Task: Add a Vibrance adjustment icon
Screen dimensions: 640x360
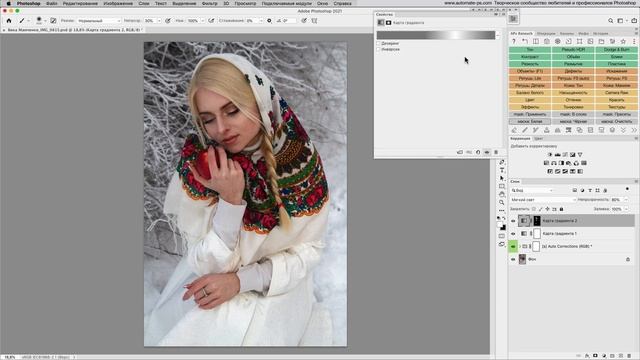Action: pyautogui.click(x=580, y=155)
